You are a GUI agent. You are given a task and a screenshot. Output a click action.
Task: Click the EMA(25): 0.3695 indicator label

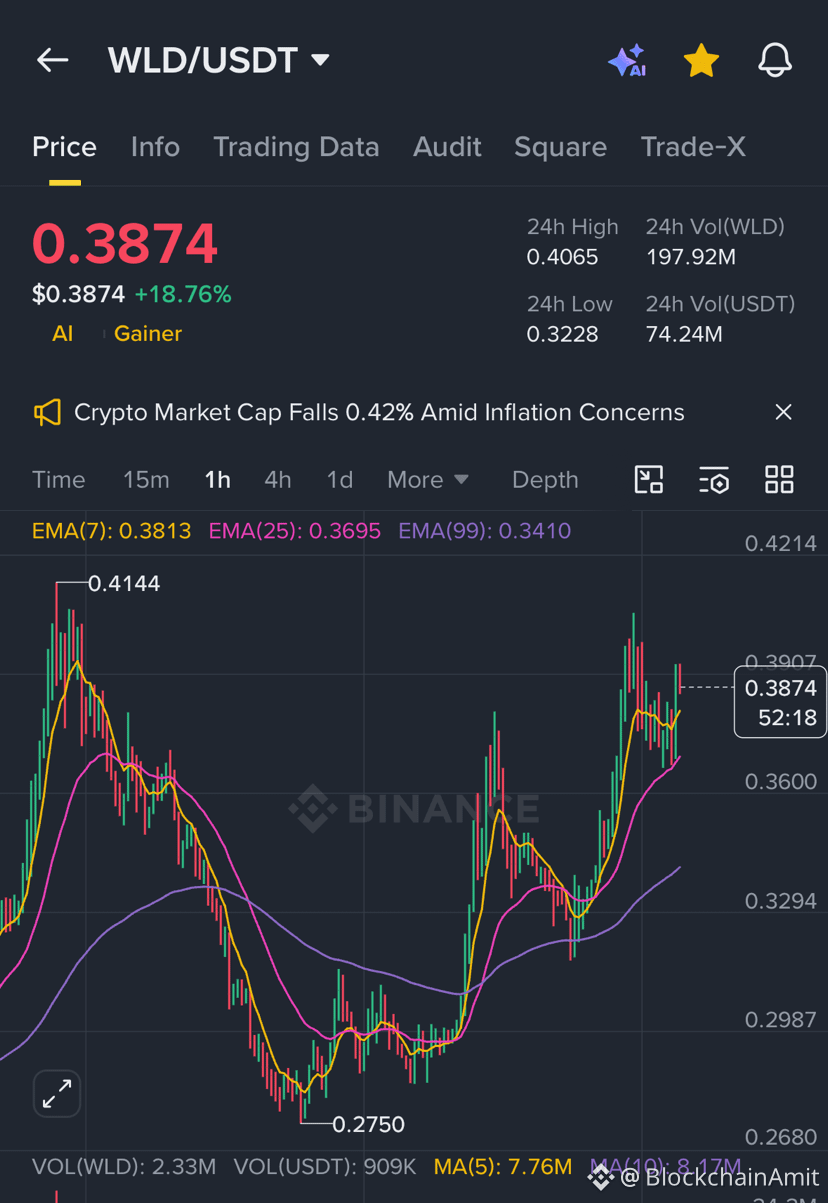(294, 531)
